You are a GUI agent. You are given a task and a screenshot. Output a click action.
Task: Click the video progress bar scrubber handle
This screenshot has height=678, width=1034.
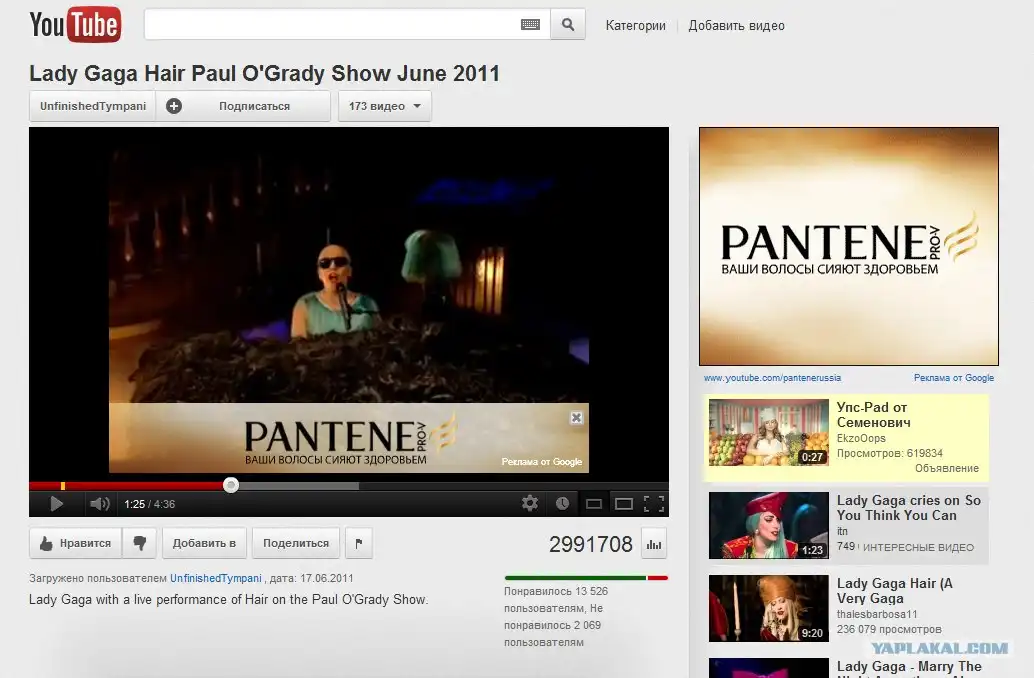click(231, 485)
